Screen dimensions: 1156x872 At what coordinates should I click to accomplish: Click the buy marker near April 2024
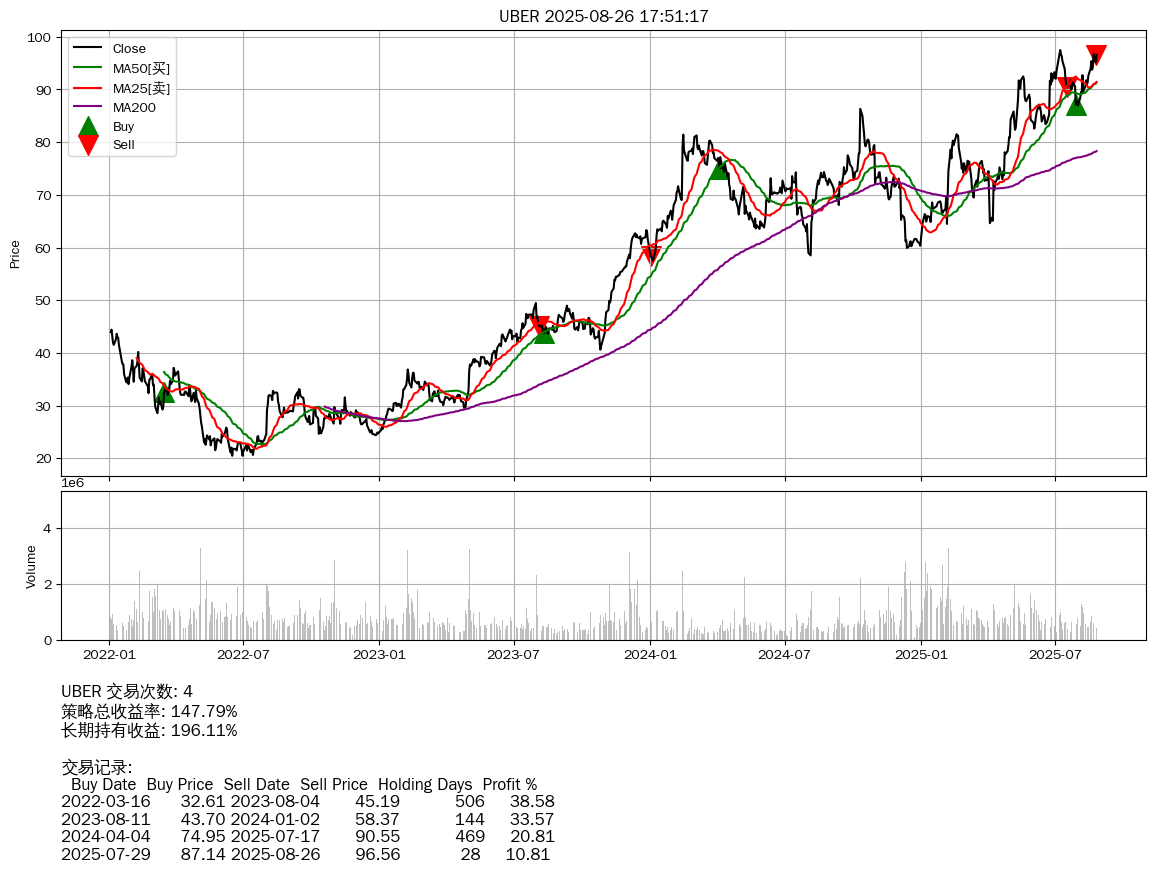click(719, 170)
